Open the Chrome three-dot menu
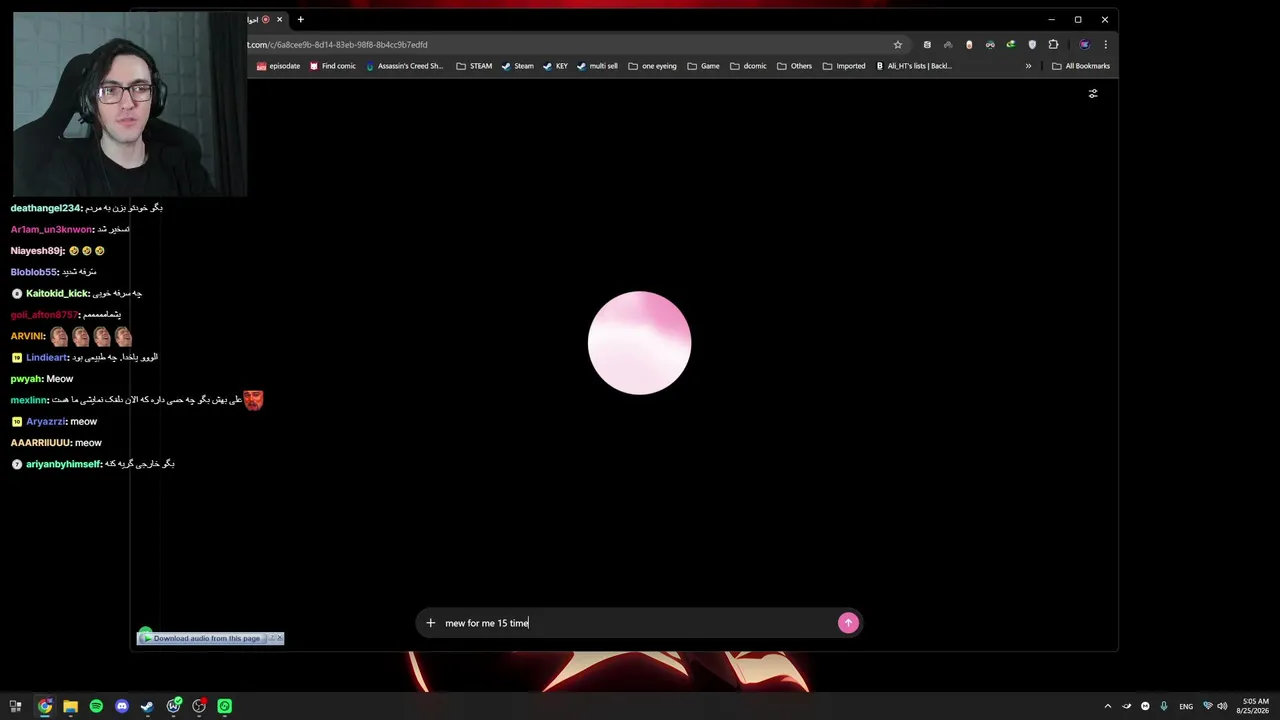This screenshot has height=720, width=1280. point(1105,45)
